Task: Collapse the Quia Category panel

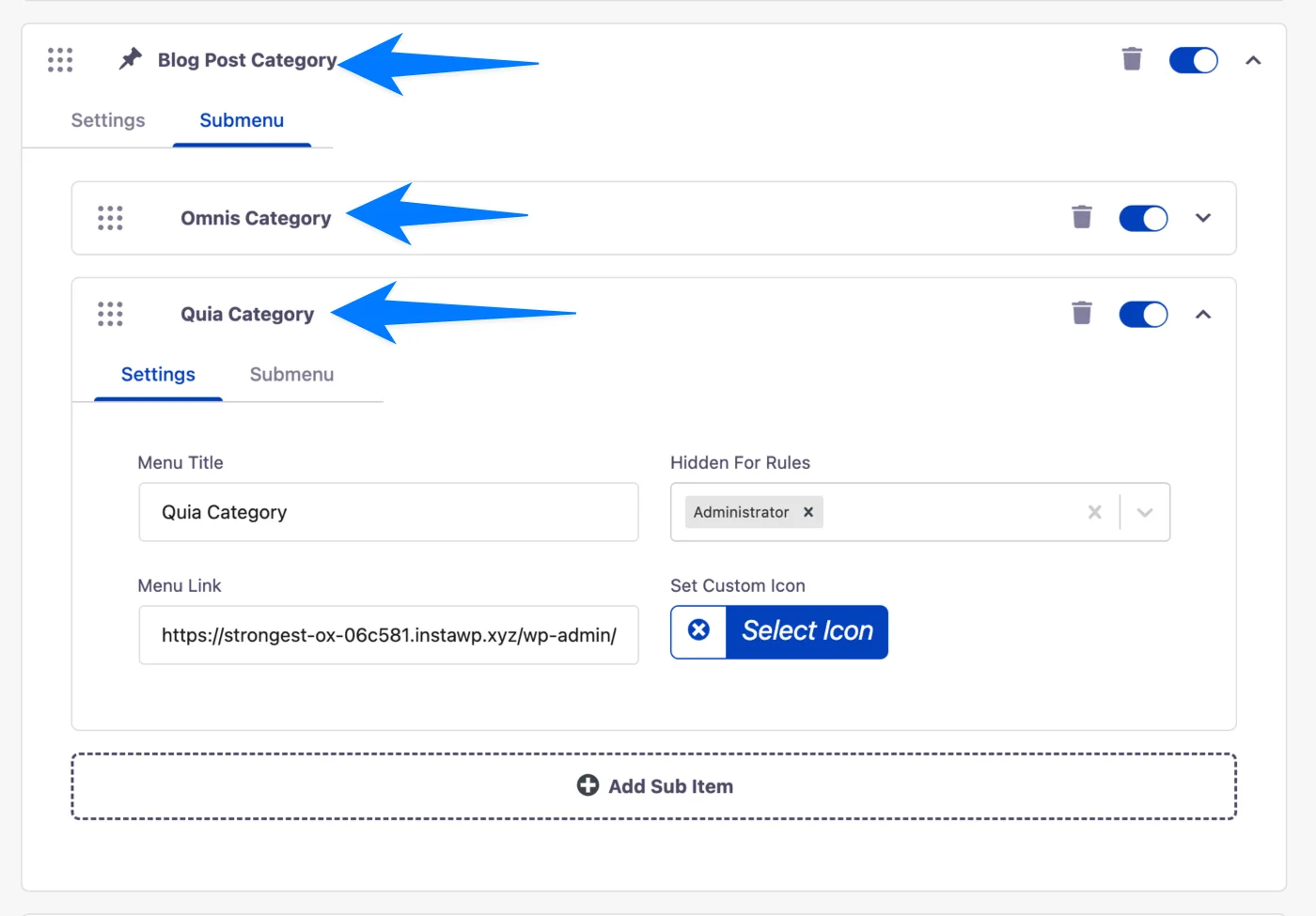Action: [x=1202, y=313]
